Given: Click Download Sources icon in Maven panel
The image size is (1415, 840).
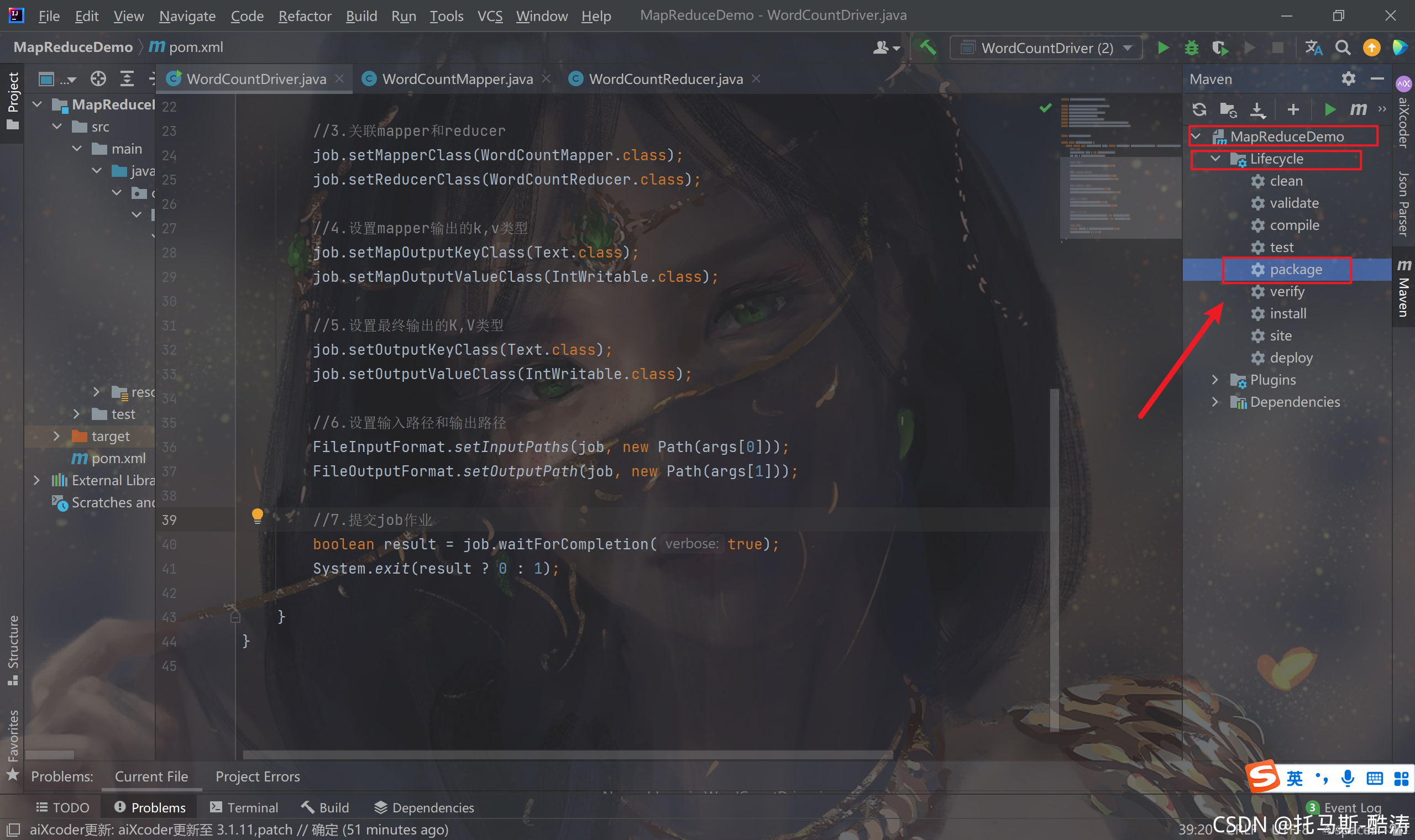Looking at the screenshot, I should point(1257,109).
